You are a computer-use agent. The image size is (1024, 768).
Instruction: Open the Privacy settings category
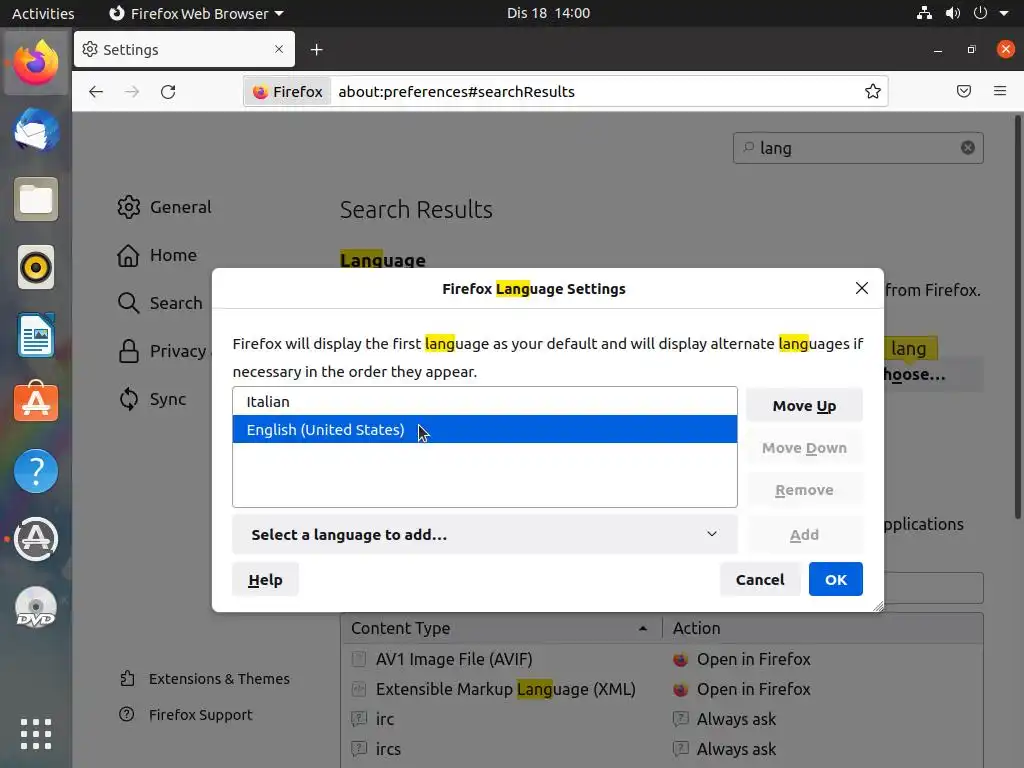162,351
